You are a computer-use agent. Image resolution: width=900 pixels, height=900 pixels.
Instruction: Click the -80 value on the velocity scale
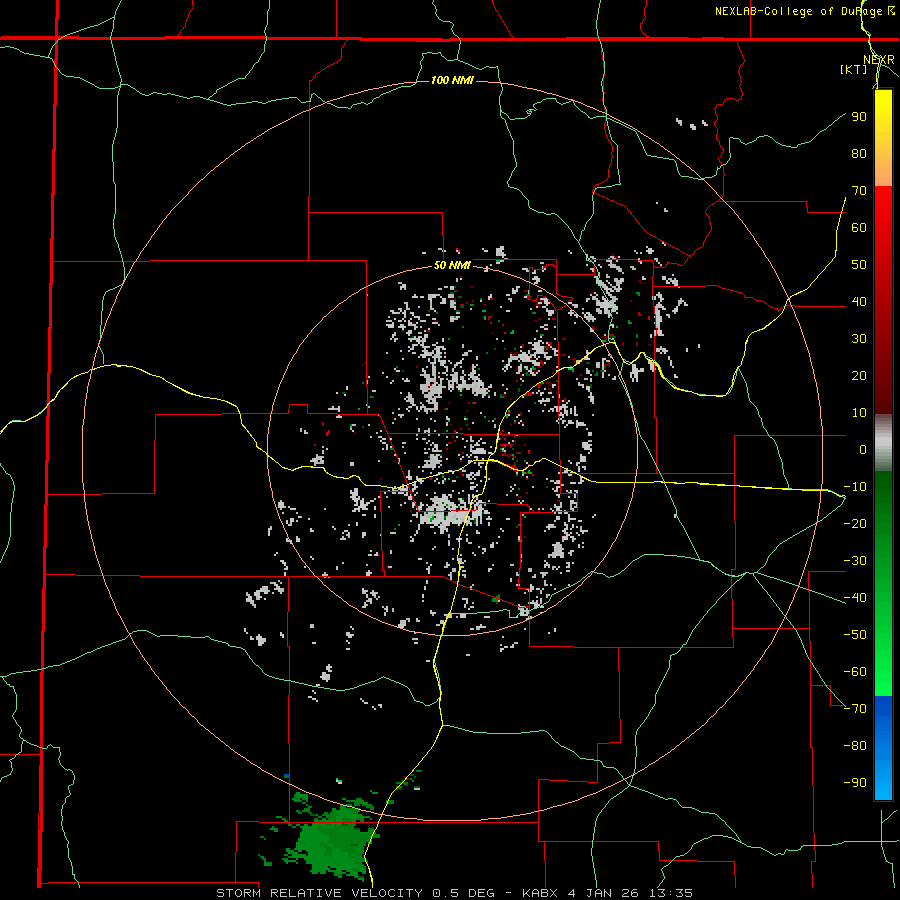(x=855, y=746)
